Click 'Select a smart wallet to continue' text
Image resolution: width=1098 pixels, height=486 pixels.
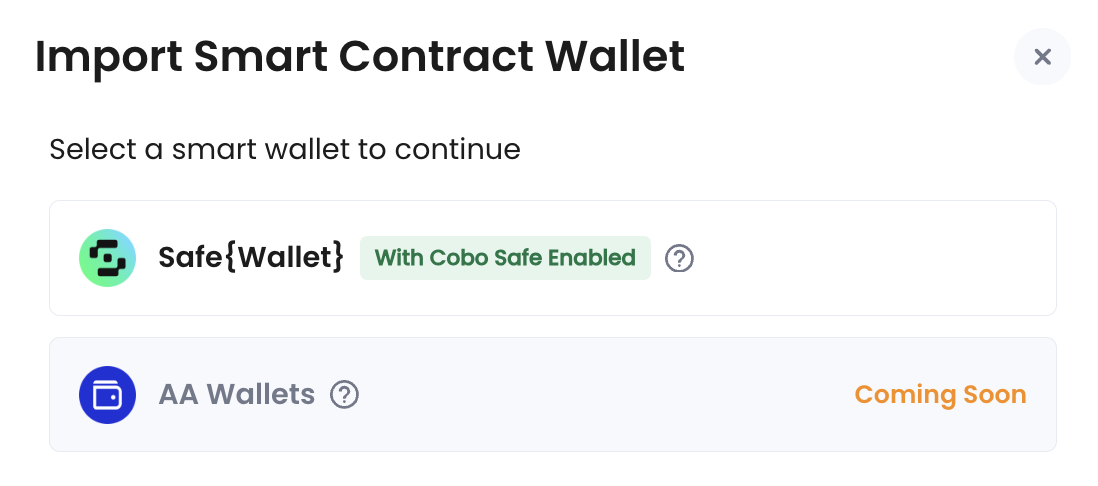(285, 149)
